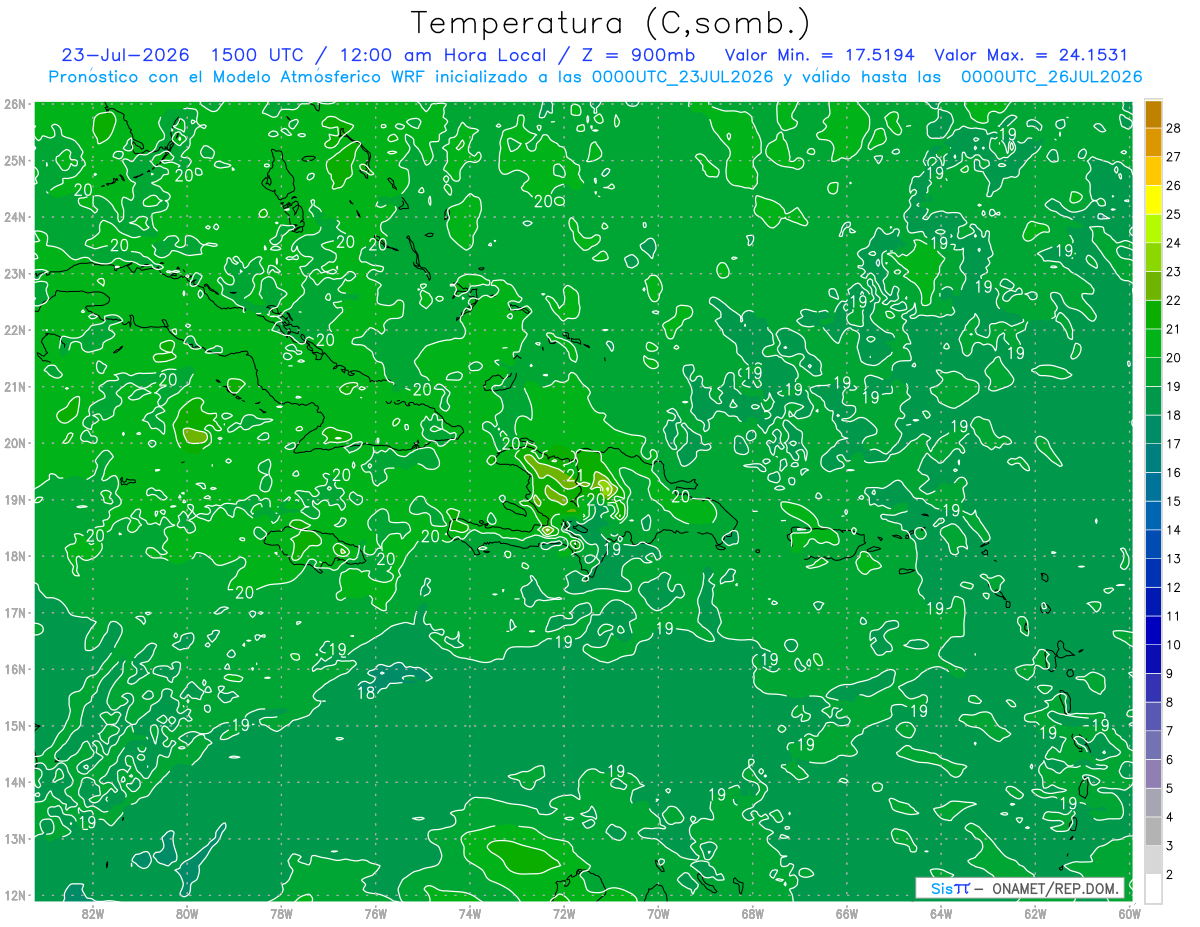Click the "Valor Max. = 24.1531" value
Viewport: 1200px width, 927px height.
pyautogui.click(x=1030, y=55)
